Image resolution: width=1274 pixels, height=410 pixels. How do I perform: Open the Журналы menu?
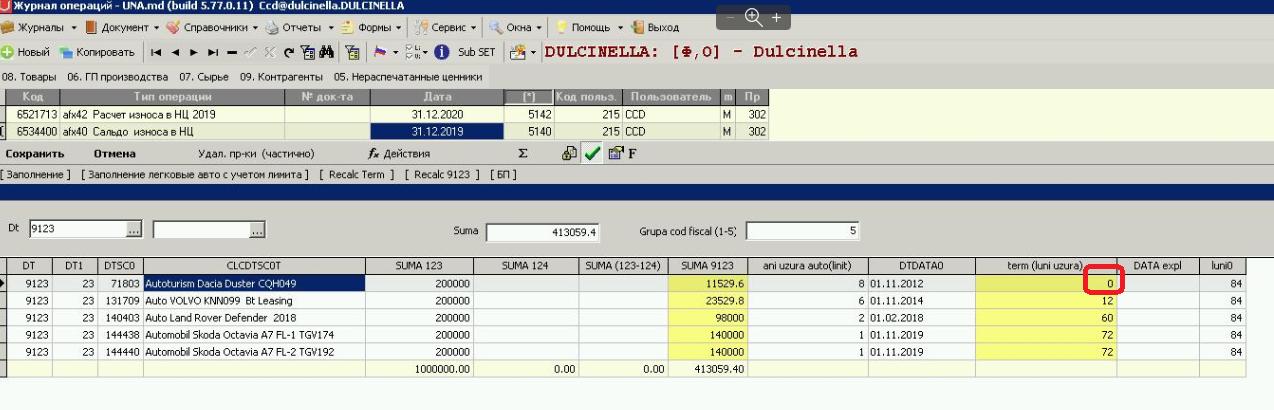(39, 27)
